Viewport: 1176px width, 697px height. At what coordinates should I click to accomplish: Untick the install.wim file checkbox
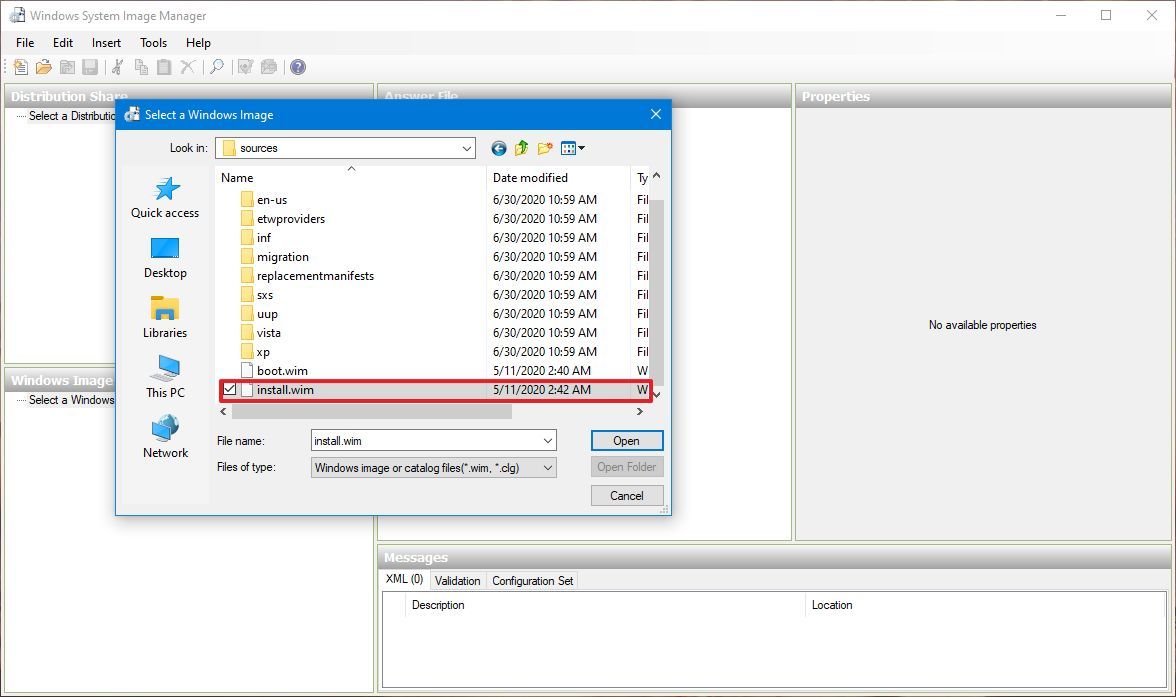coord(230,389)
